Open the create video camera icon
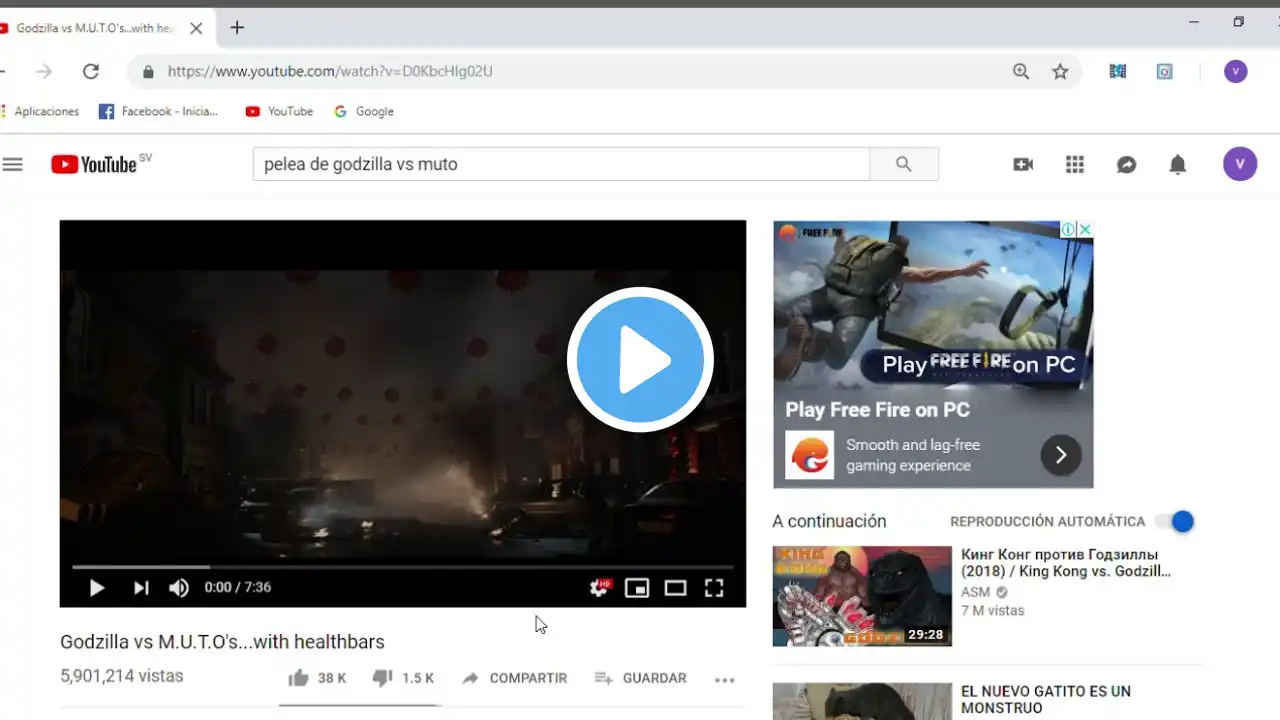Image resolution: width=1280 pixels, height=720 pixels. tap(1023, 164)
